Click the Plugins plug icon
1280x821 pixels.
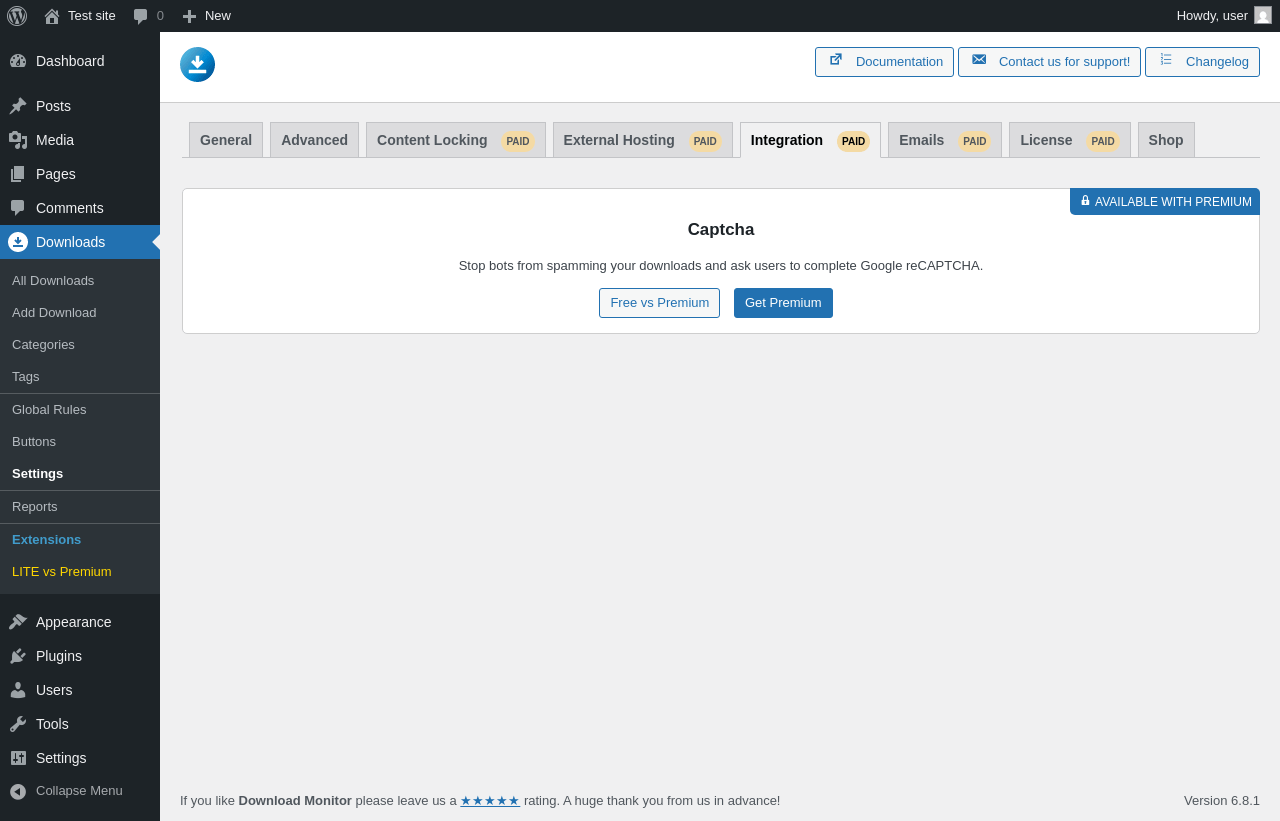point(18,656)
